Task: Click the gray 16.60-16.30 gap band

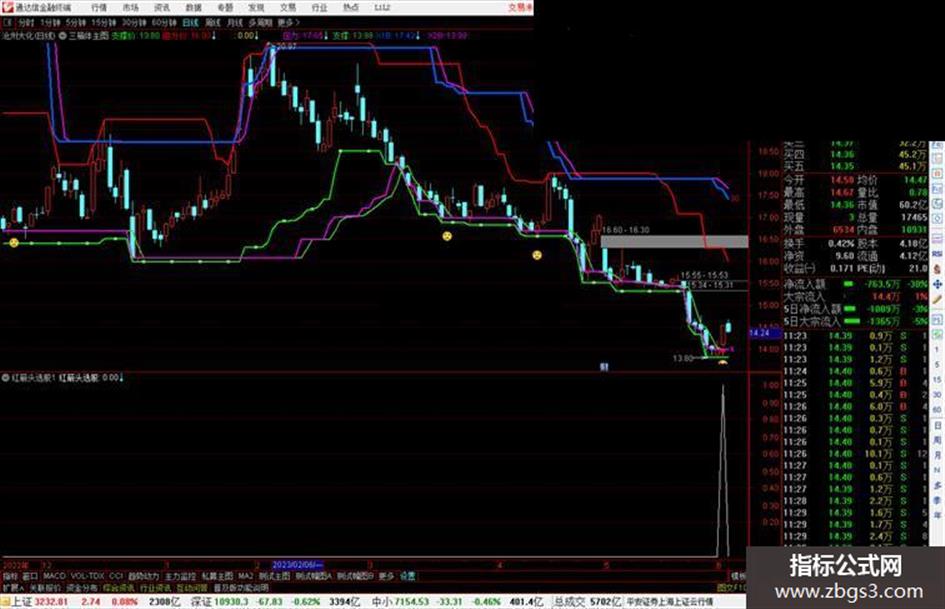Action: click(x=674, y=241)
